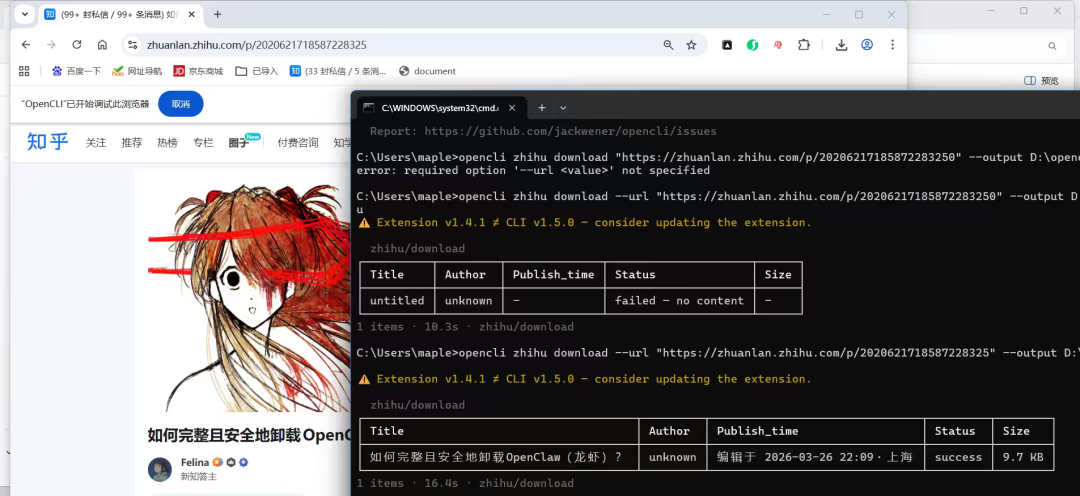Click the browser back arrow
Viewport: 1080px width, 496px height.
pos(26,45)
